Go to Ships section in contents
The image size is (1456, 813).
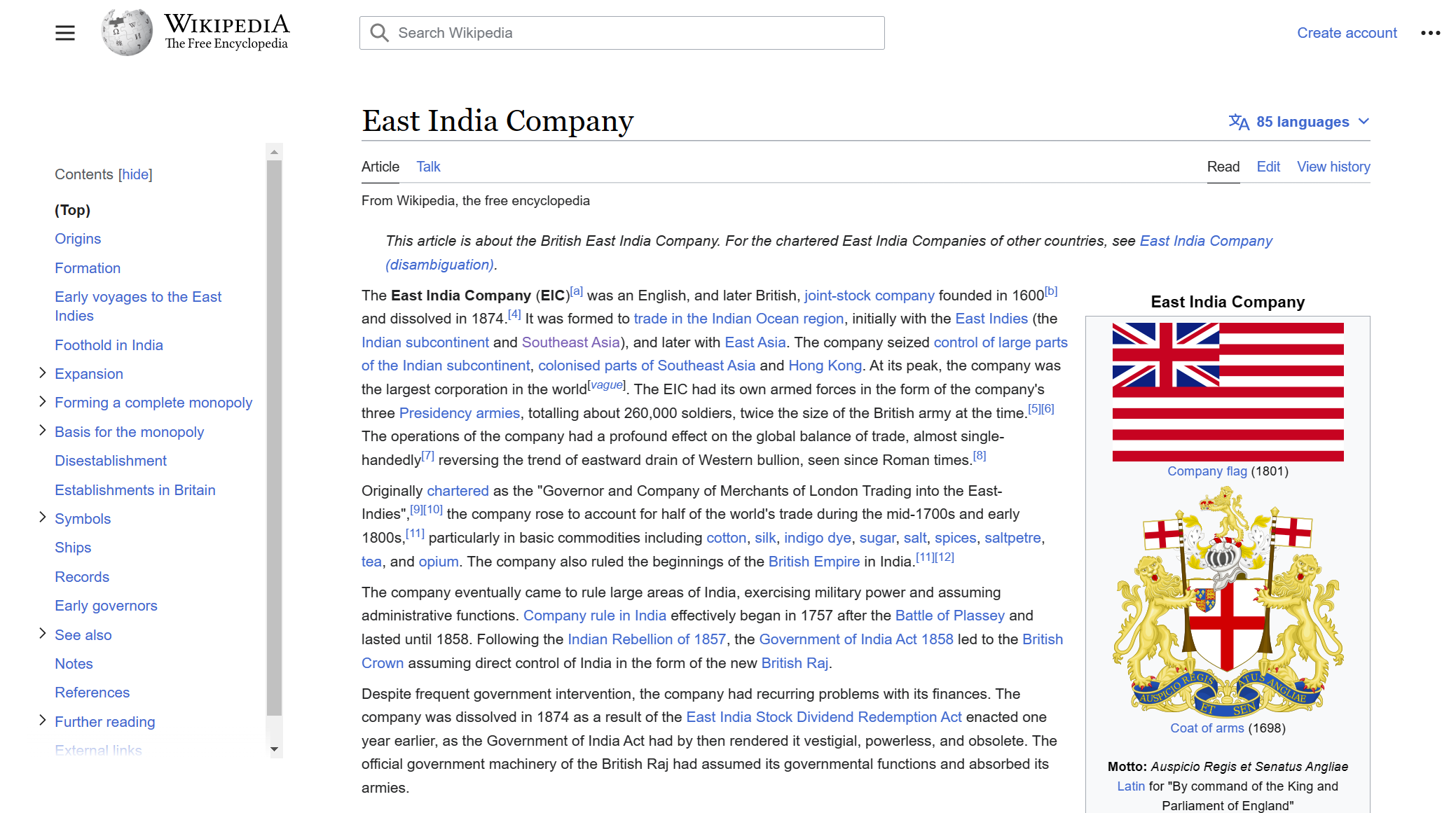(x=73, y=548)
